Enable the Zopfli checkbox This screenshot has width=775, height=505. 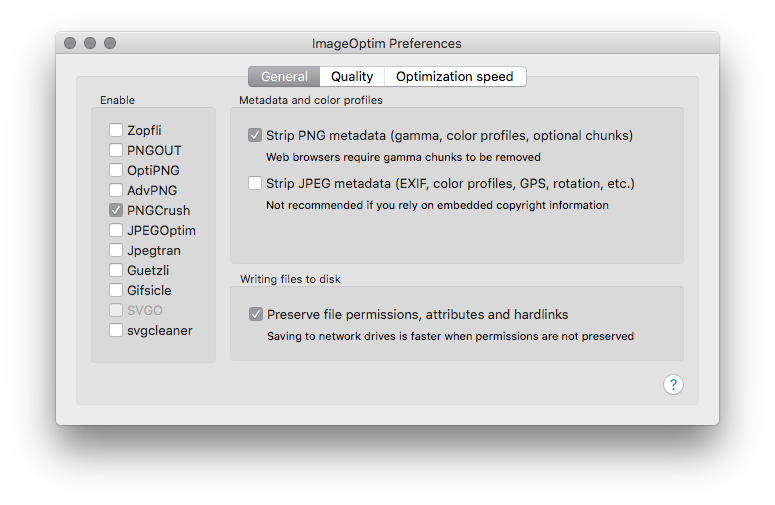tap(116, 130)
